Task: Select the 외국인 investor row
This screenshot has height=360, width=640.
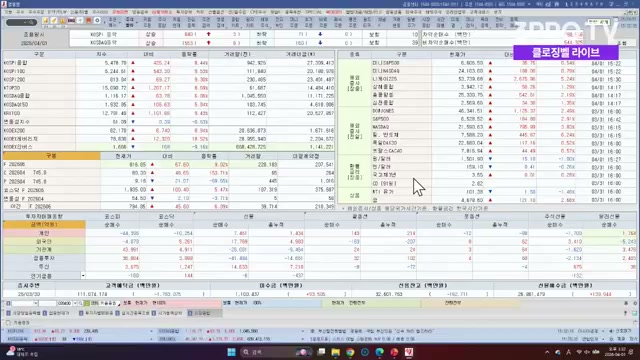Action: [x=320, y=241]
